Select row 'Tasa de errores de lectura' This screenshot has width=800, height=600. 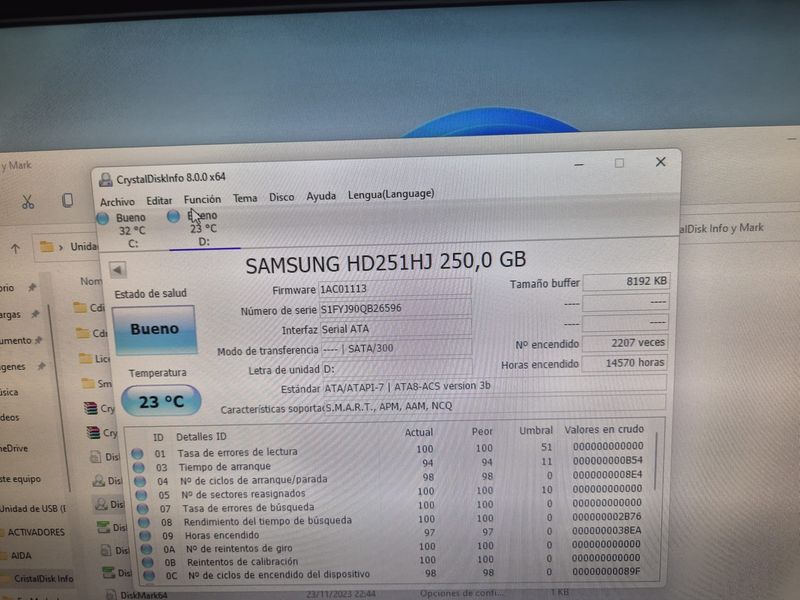coord(389,449)
